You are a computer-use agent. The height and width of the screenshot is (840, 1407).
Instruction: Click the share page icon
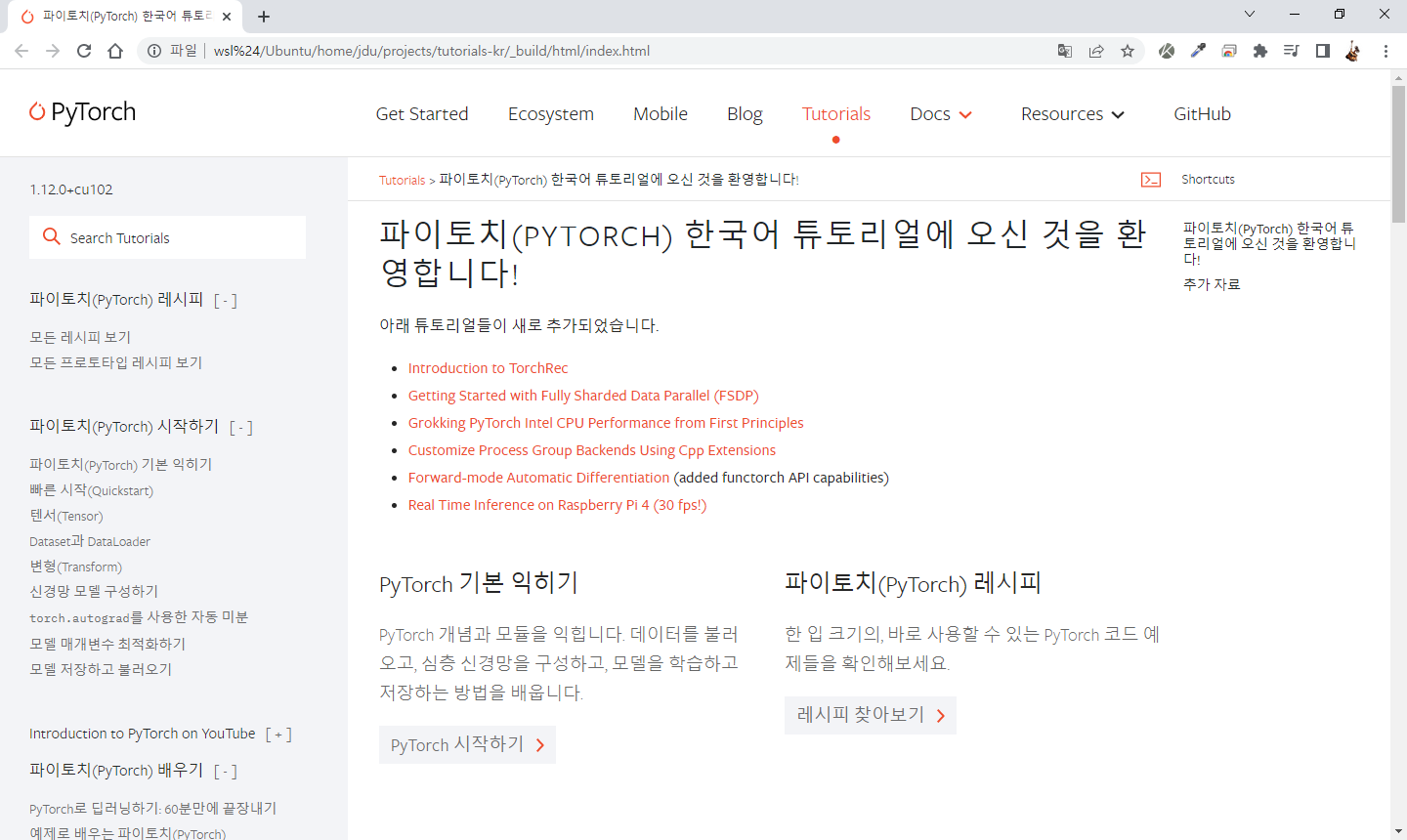click(1096, 51)
